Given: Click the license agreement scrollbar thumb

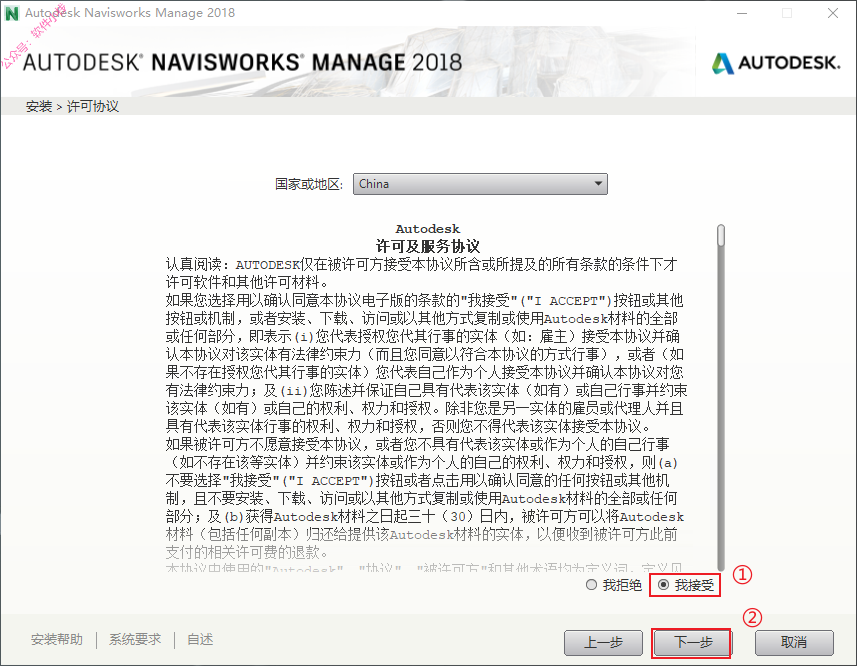Looking at the screenshot, I should click(x=721, y=235).
